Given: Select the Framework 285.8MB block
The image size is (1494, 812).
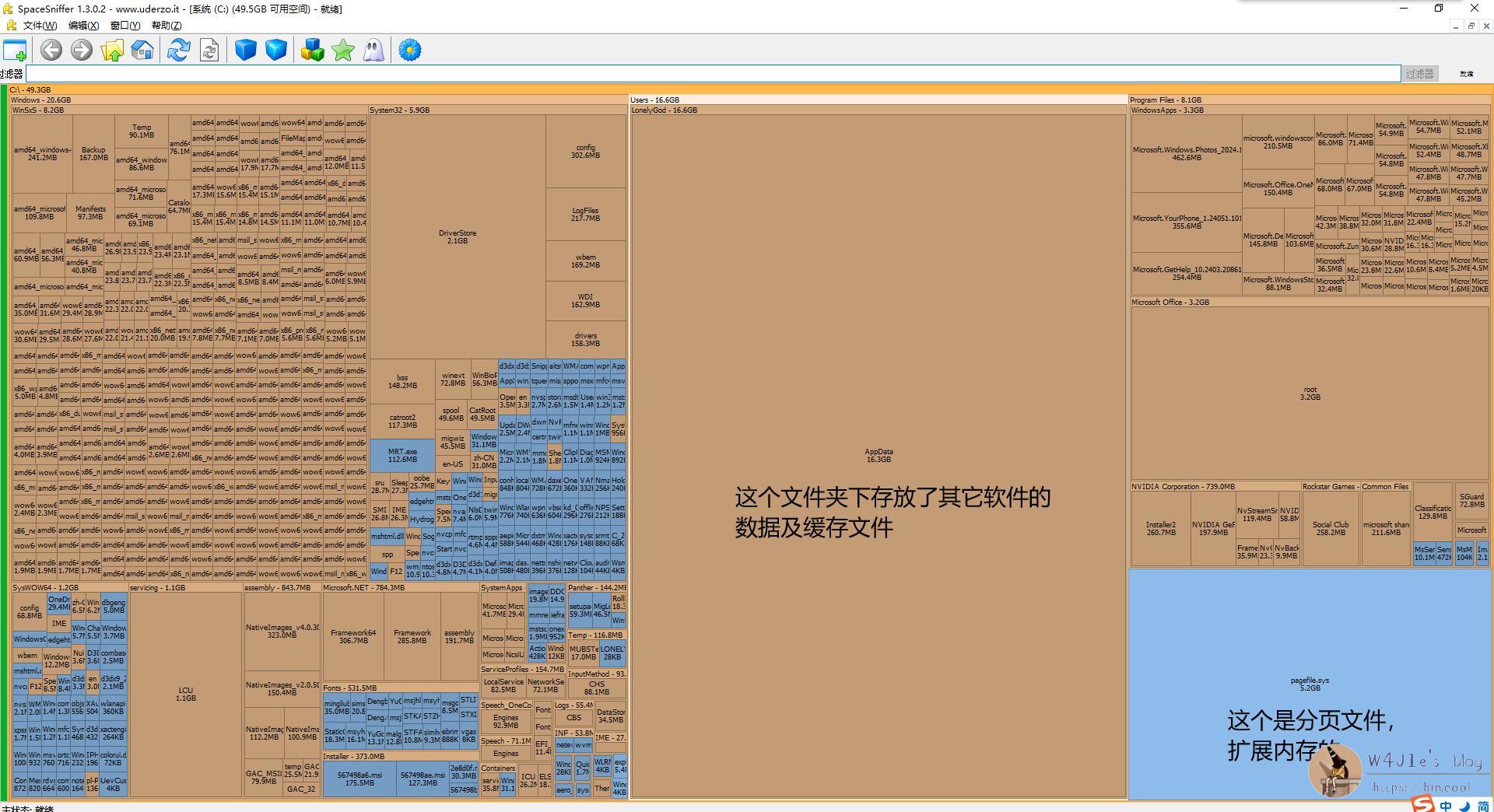Looking at the screenshot, I should (412, 636).
